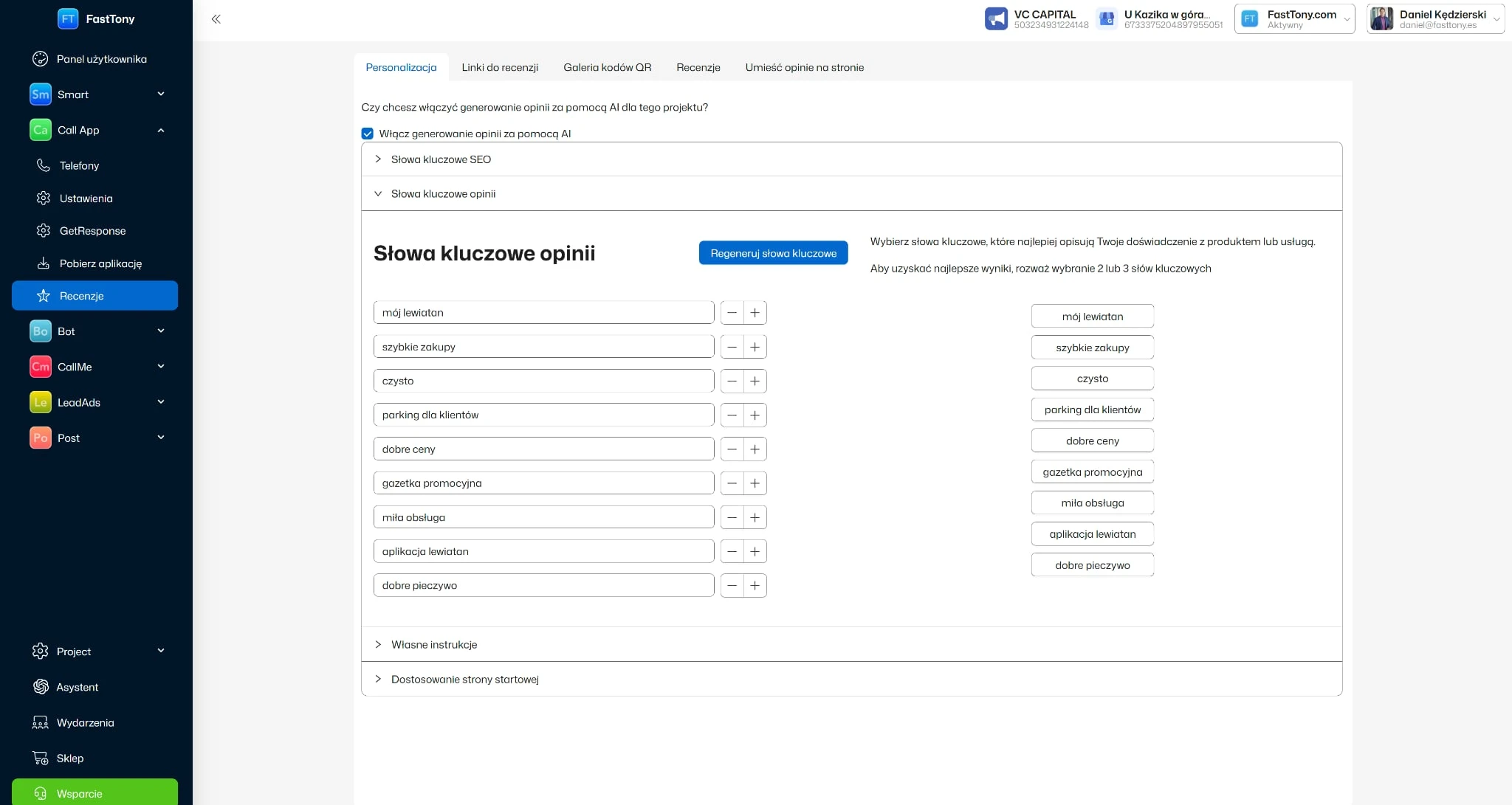Add keyword after 'czysto' with plus
This screenshot has width=1512, height=805.
[x=755, y=381]
